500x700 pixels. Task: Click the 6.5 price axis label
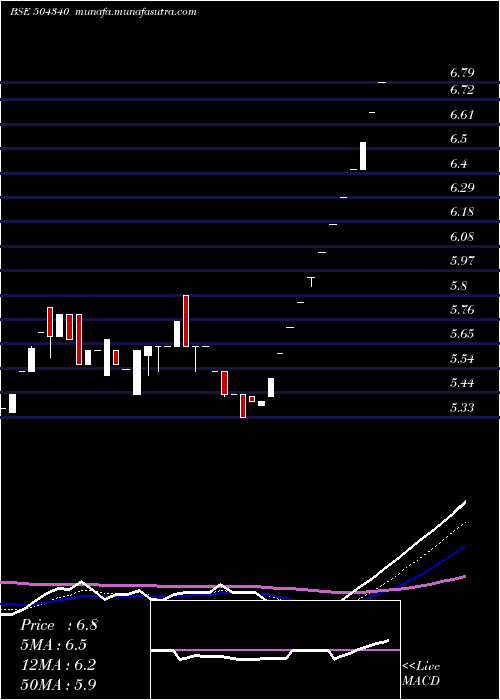(x=459, y=139)
